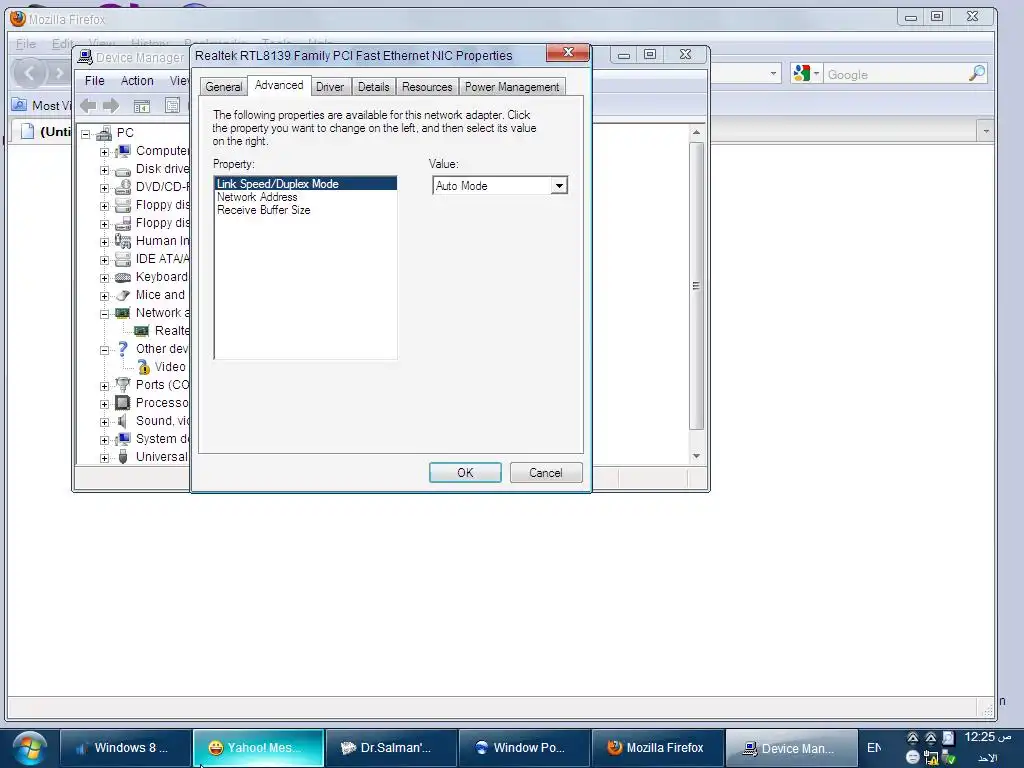
Task: Click in the Google search box
Action: pyautogui.click(x=895, y=74)
